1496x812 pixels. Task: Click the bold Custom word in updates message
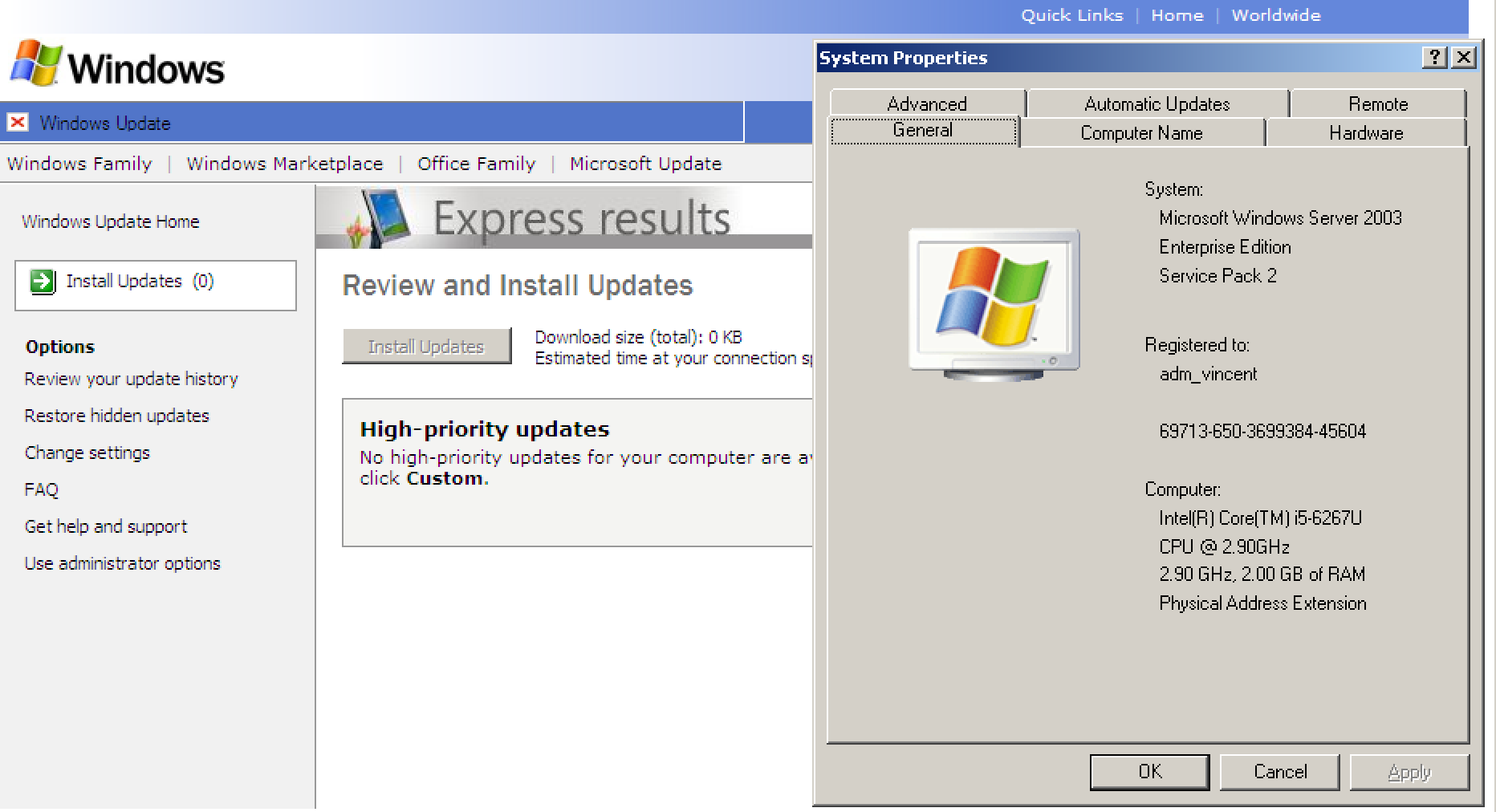pyautogui.click(x=445, y=478)
